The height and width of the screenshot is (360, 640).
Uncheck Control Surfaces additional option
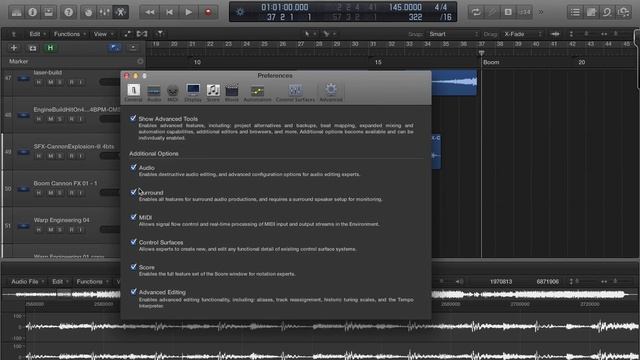point(133,242)
